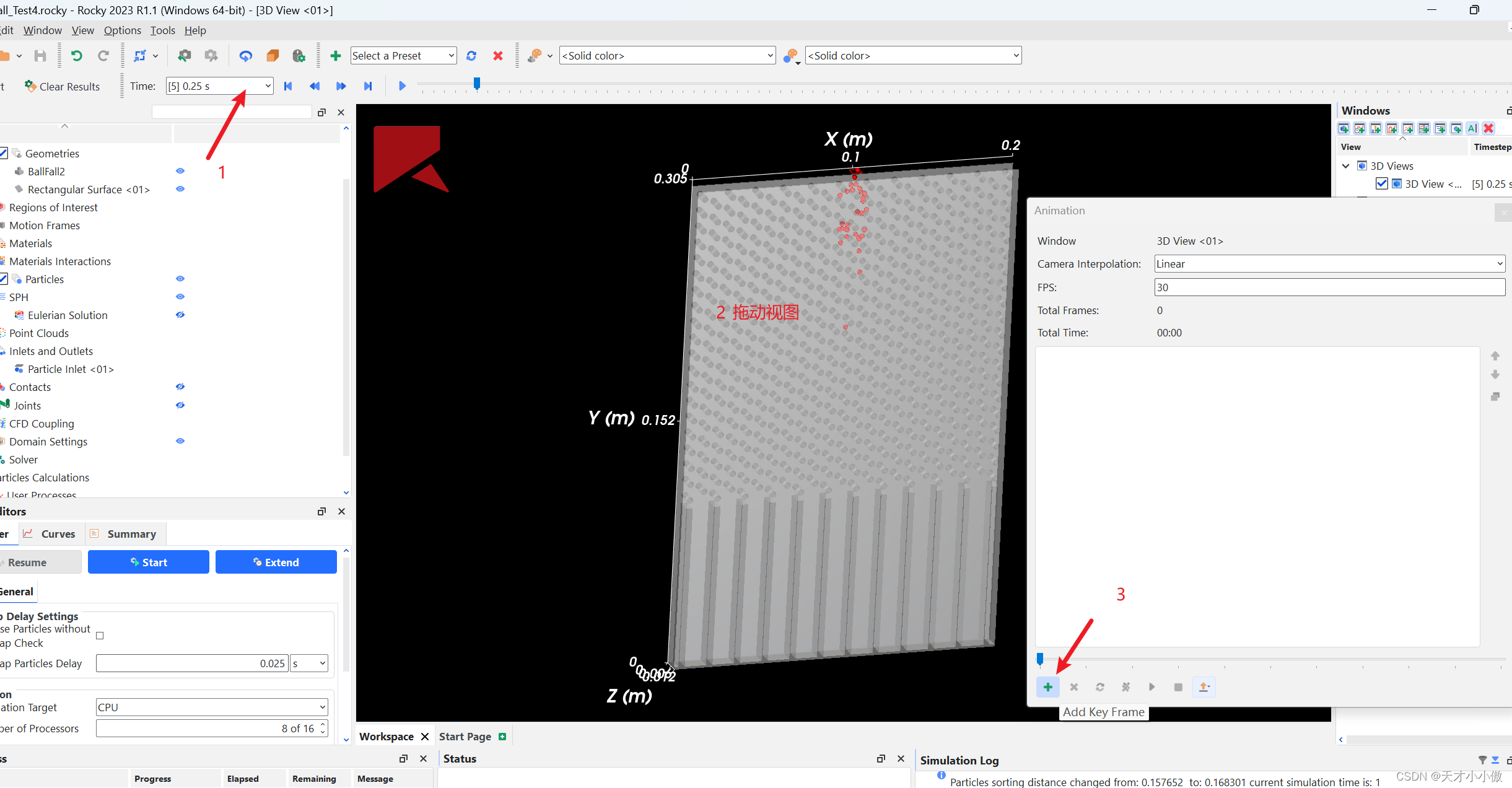Click into the FPS input field

pyautogui.click(x=1329, y=287)
